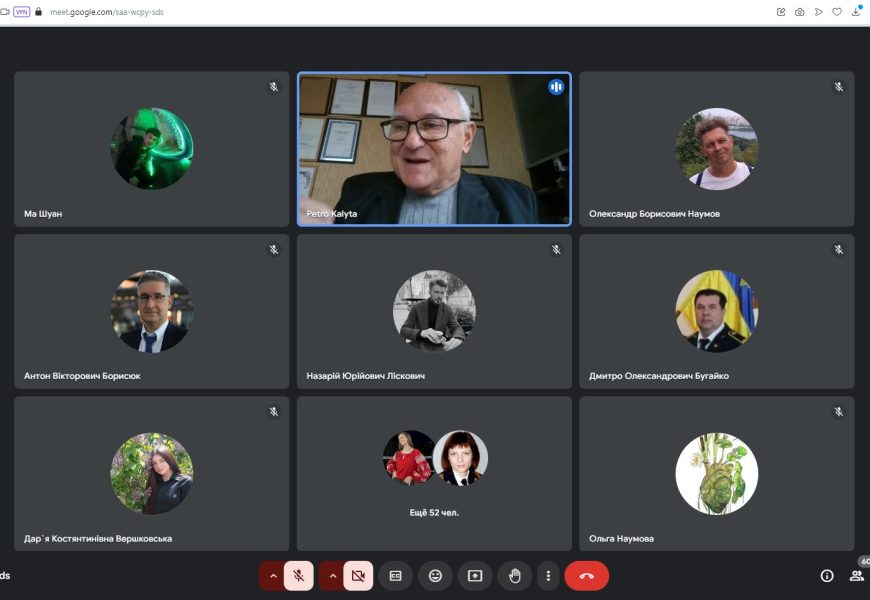Expand audio settings arrow beside microphone
Viewport: 870px width, 600px height.
coord(273,576)
